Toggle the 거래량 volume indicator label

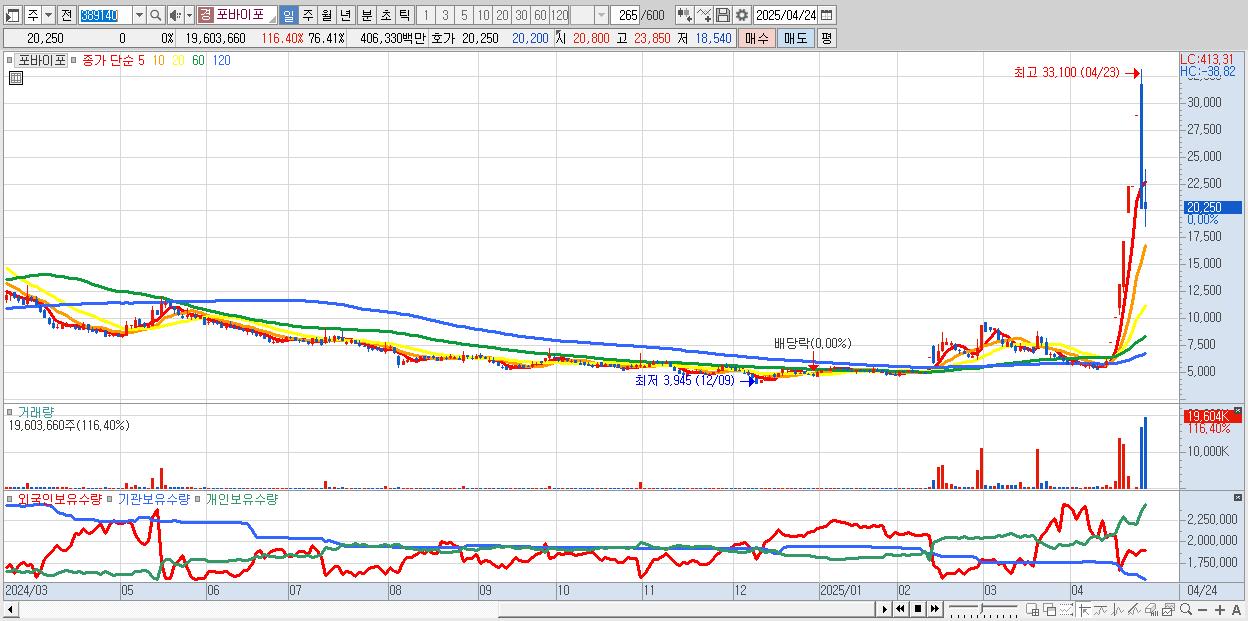point(35,411)
